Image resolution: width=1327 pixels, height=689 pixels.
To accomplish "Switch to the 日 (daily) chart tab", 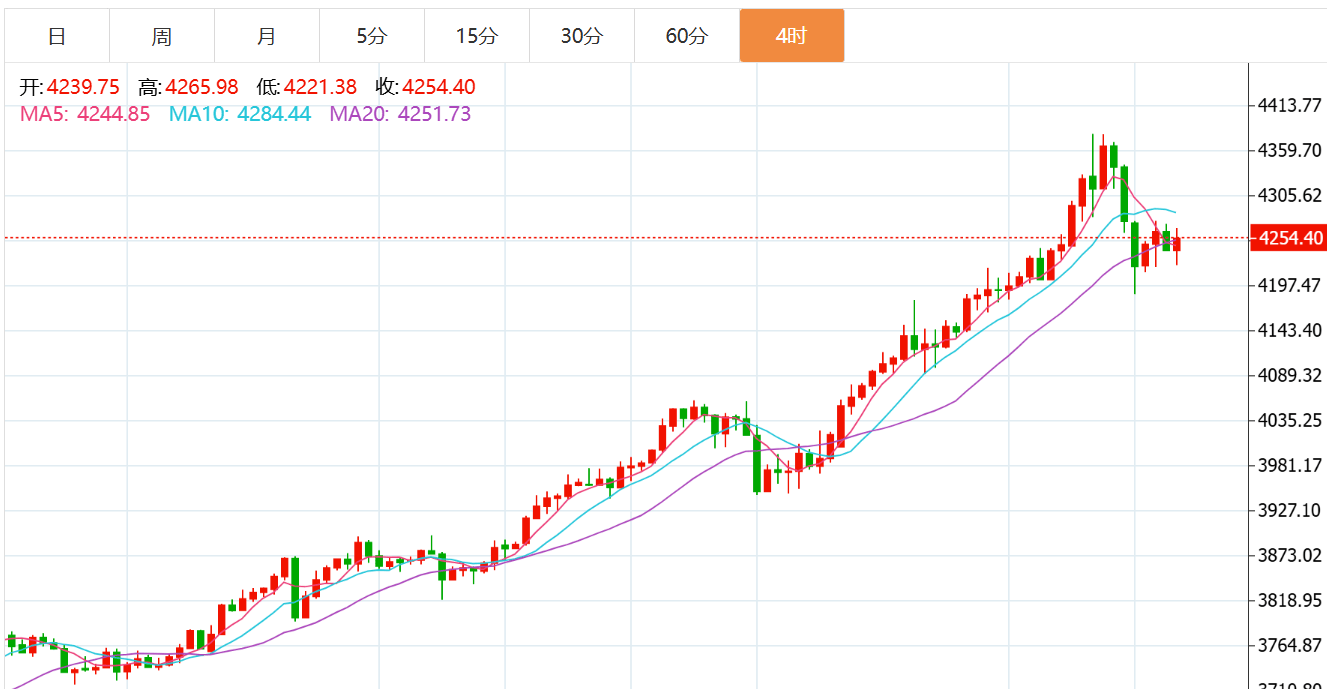I will 57,37.
